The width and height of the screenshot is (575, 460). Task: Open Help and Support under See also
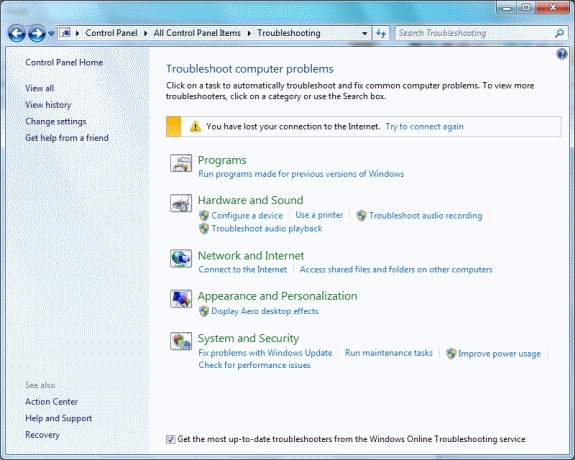tap(58, 419)
